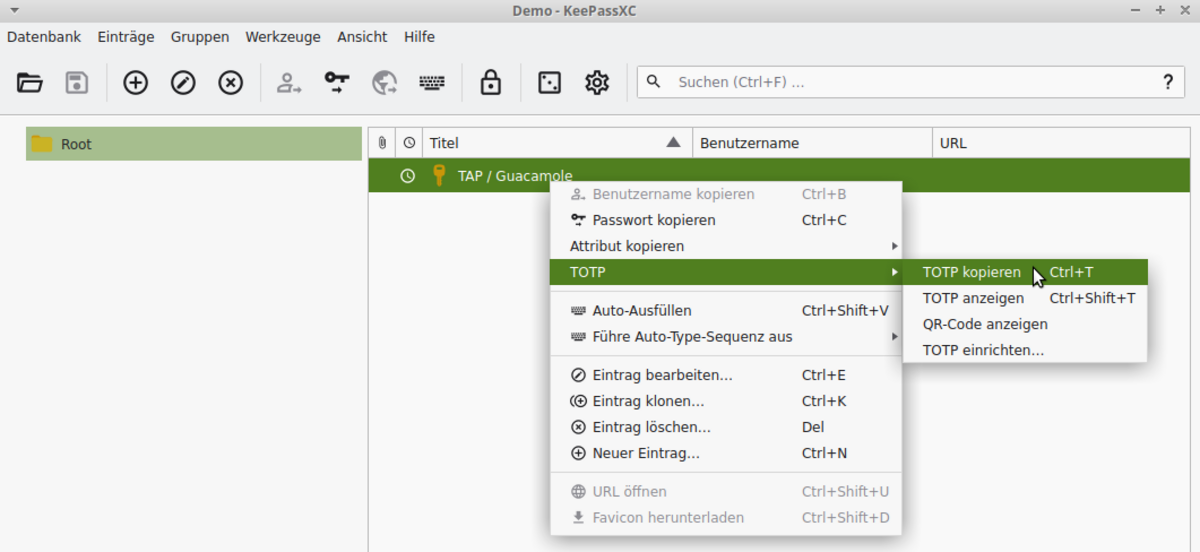Click the open database folder icon

click(x=30, y=83)
